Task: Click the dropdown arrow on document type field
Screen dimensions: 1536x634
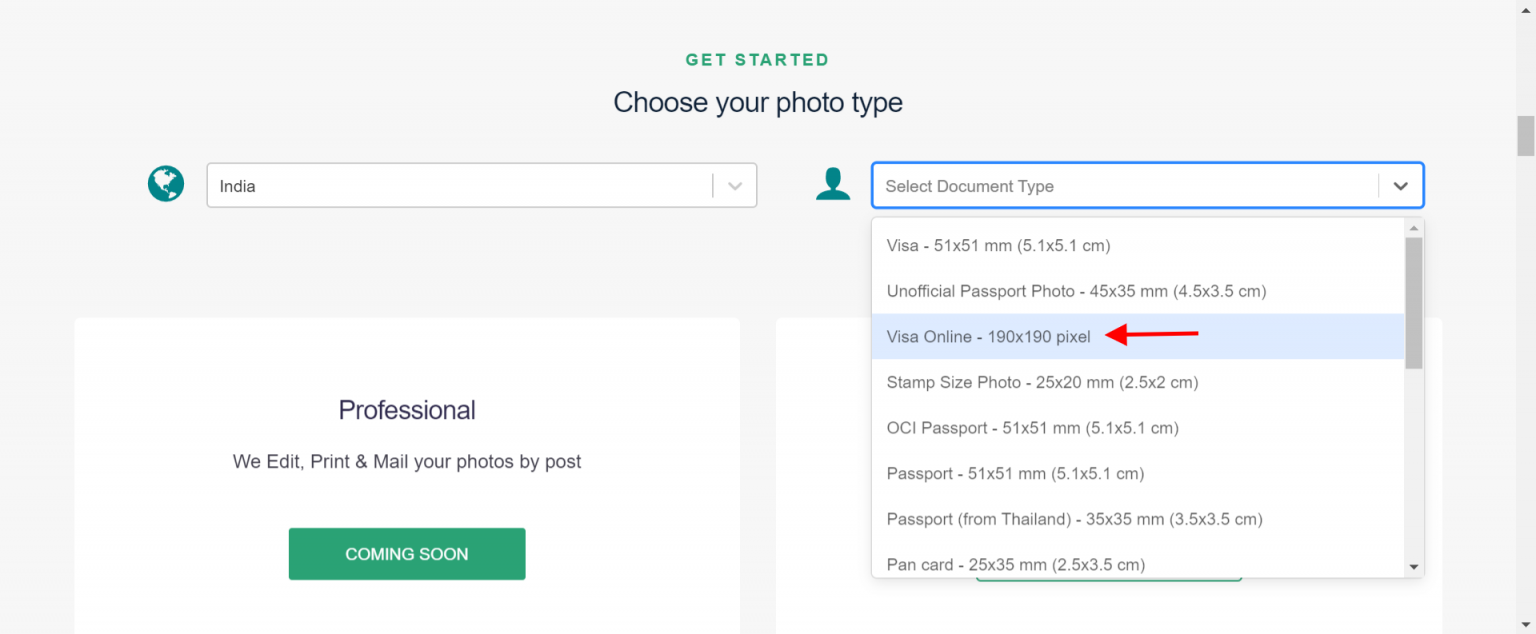Action: [1400, 185]
